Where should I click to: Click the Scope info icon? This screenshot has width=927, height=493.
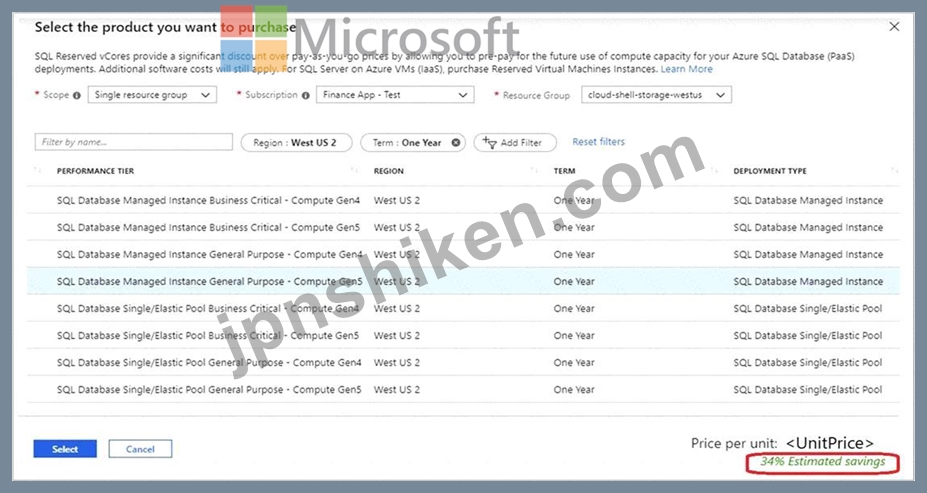point(77,95)
